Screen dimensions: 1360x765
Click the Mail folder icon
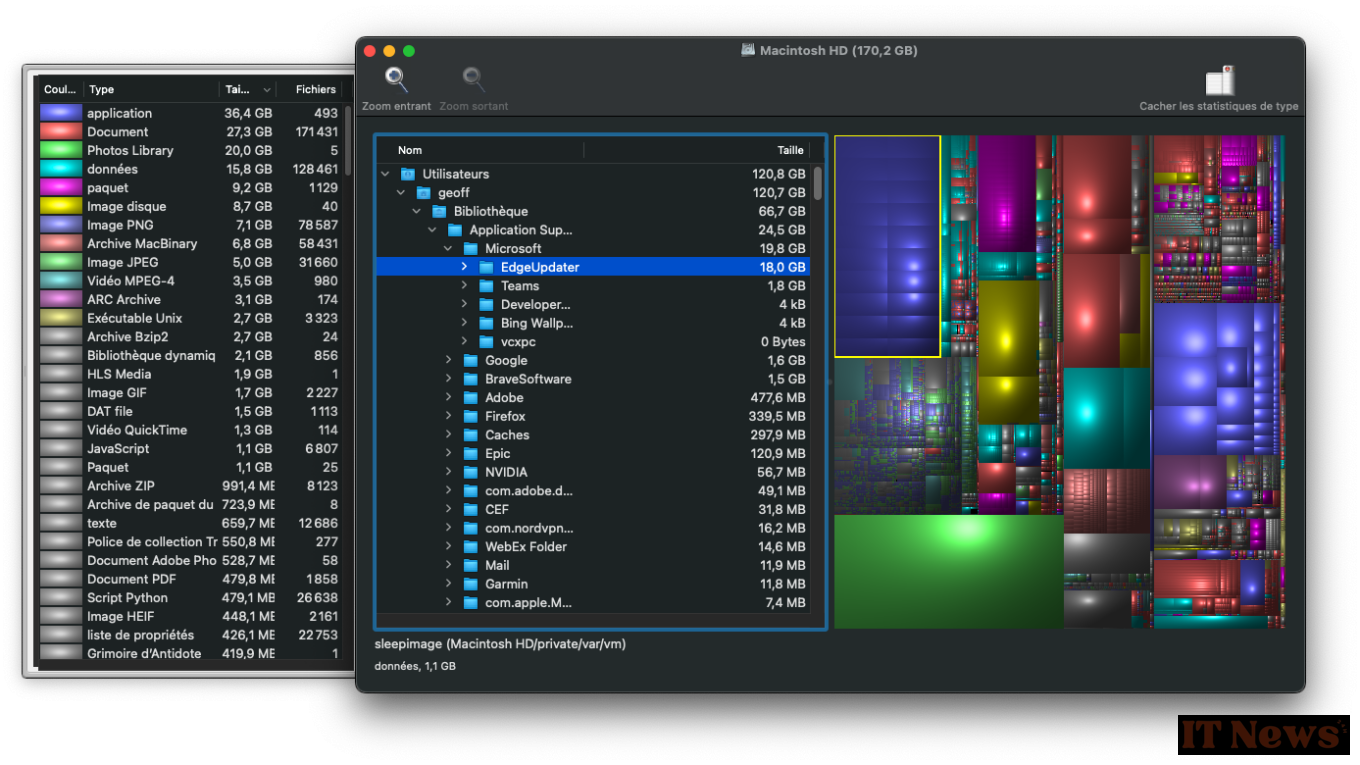click(x=470, y=566)
